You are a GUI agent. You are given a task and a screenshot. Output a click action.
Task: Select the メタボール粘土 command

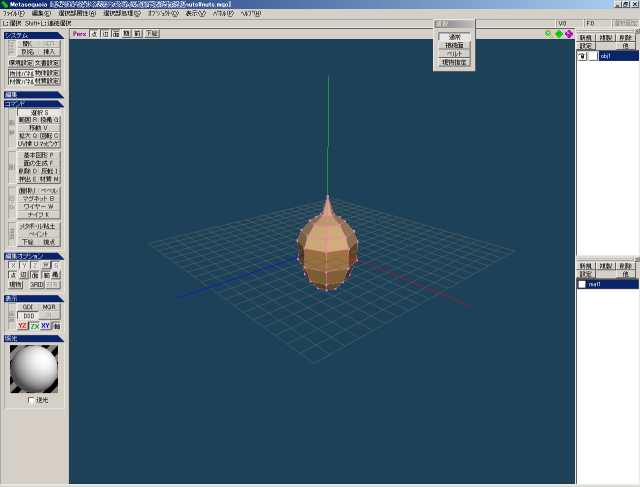(39, 226)
